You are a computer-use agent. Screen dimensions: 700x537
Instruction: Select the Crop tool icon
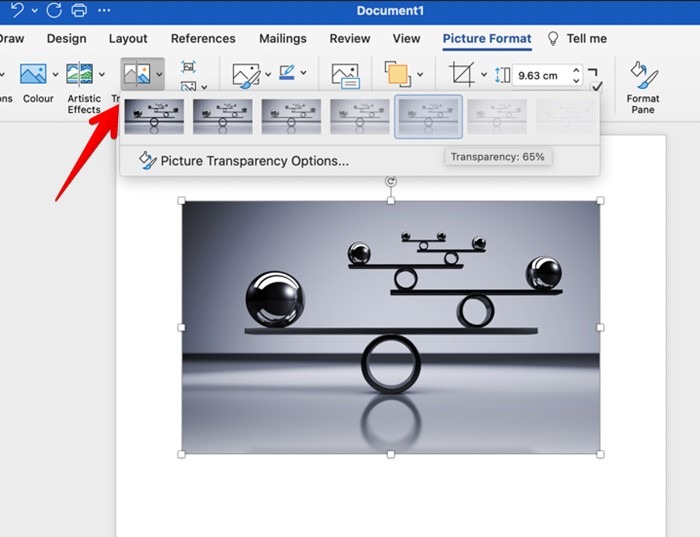pyautogui.click(x=462, y=74)
